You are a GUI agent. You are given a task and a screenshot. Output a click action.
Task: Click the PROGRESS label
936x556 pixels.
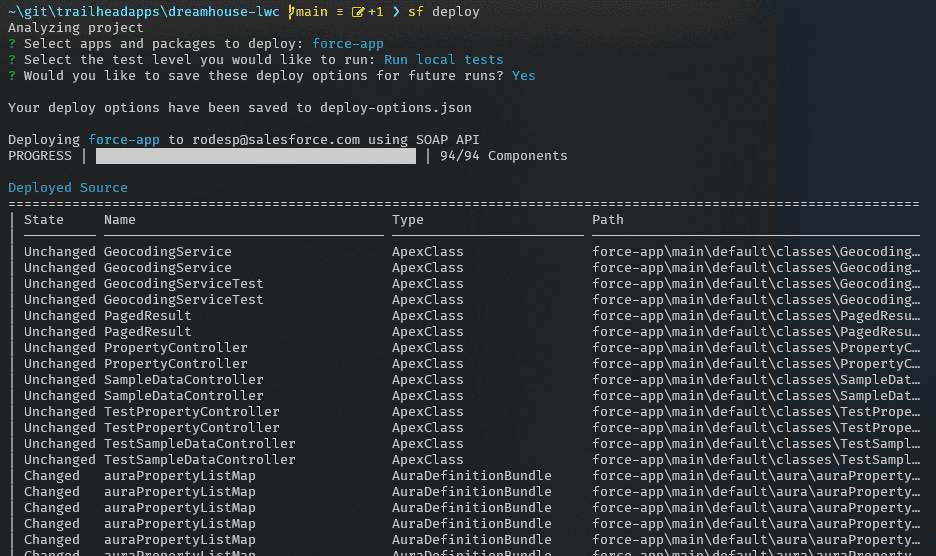pos(40,156)
